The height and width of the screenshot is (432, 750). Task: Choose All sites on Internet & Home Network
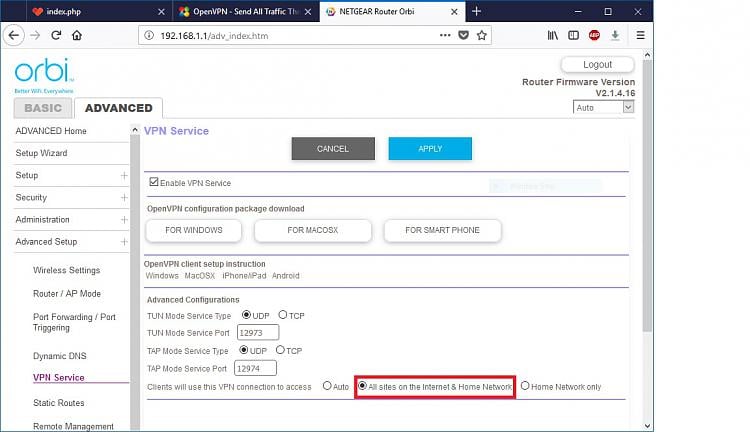click(x=362, y=386)
